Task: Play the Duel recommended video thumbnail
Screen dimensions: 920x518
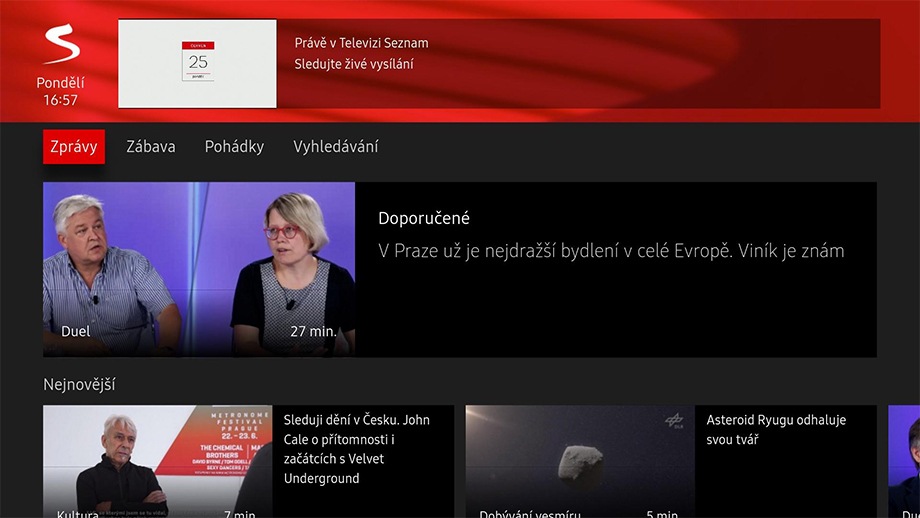Action: [x=199, y=269]
